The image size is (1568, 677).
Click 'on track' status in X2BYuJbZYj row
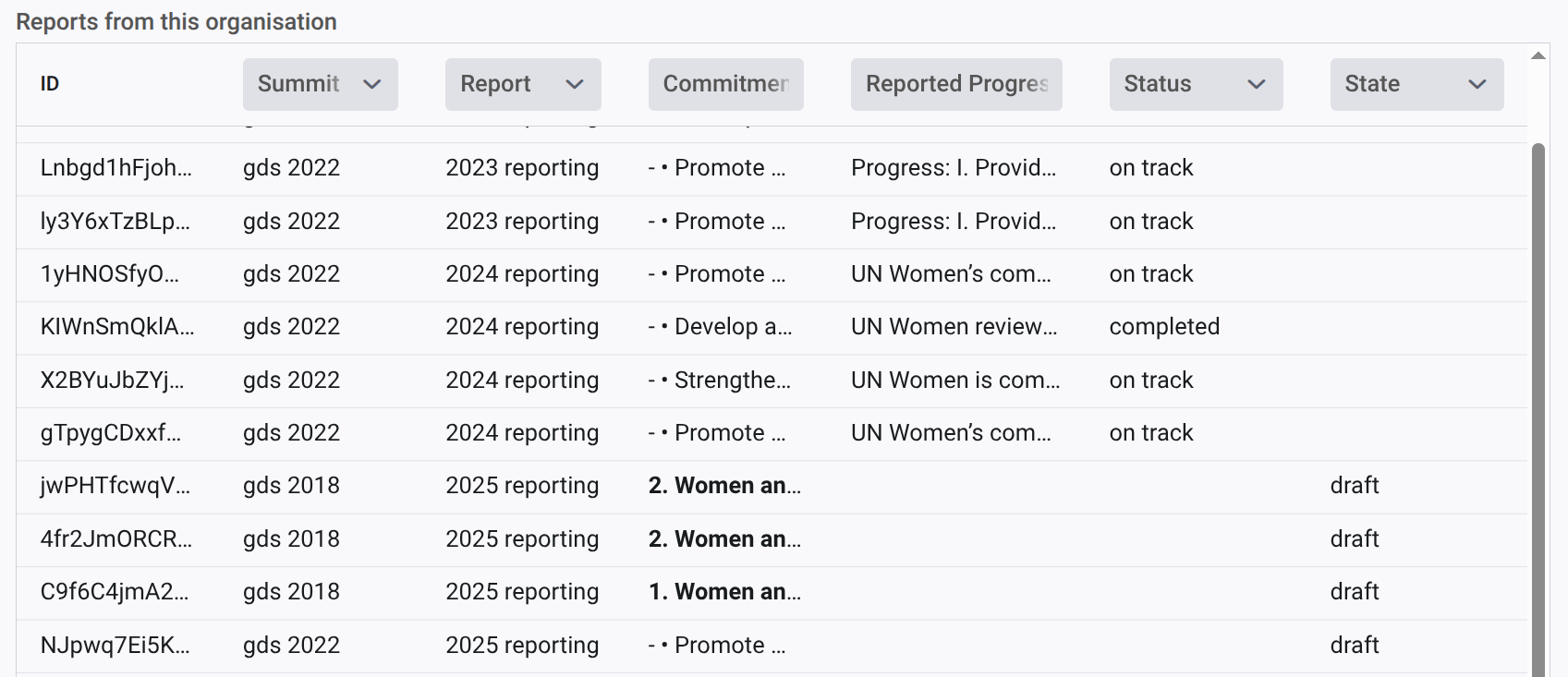click(1151, 381)
